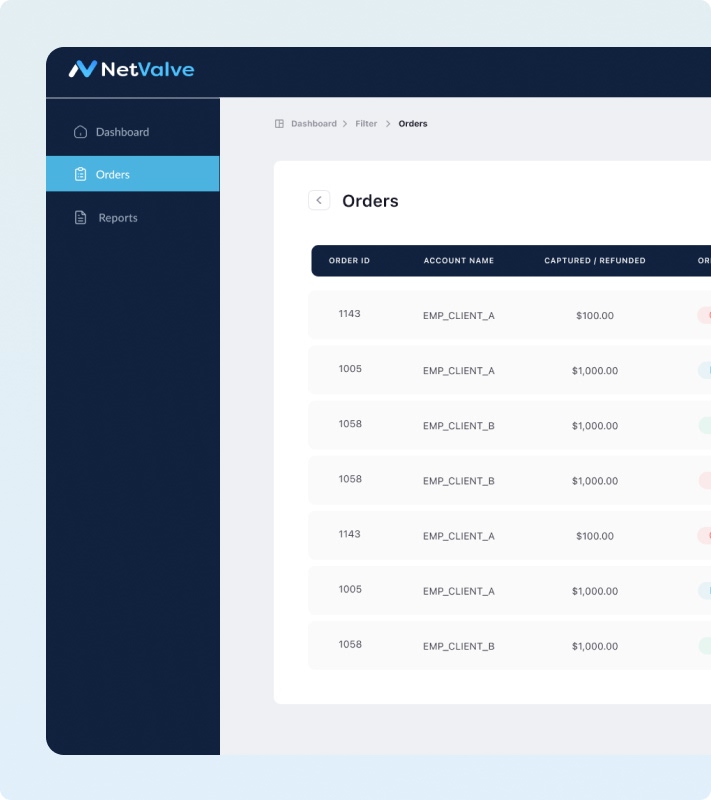Click $100.00 amount in first row
This screenshot has width=711, height=800.
pos(595,316)
